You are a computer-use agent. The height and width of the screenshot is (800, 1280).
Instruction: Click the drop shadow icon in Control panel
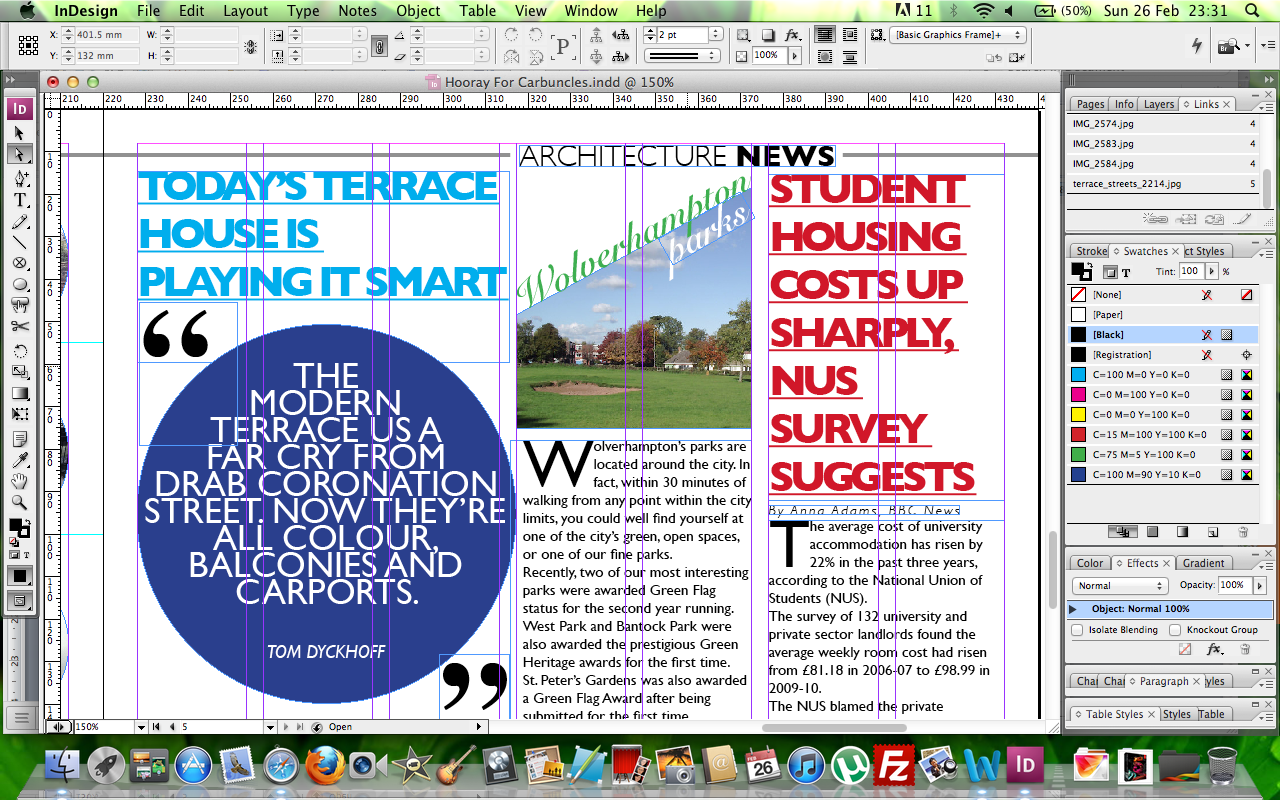click(x=768, y=35)
